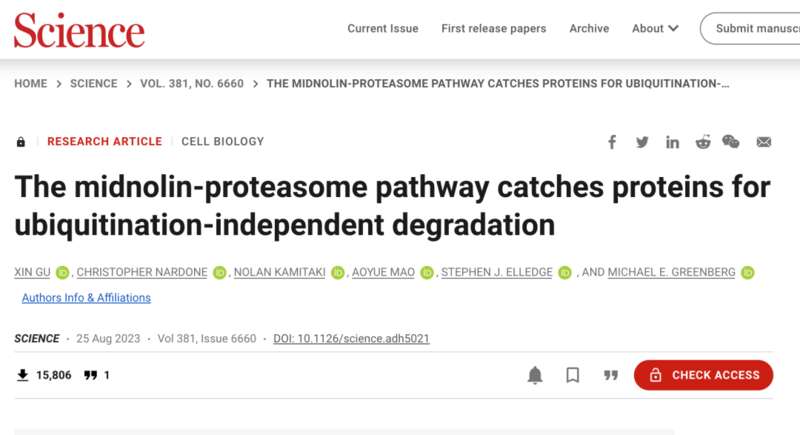Share article via WeChat icon

[731, 141]
